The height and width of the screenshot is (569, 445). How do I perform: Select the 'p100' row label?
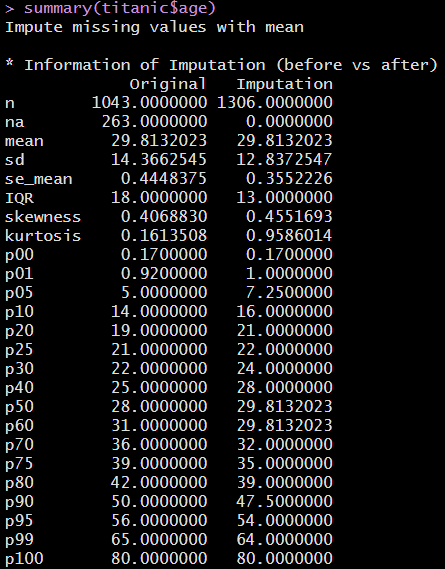coord(24,558)
